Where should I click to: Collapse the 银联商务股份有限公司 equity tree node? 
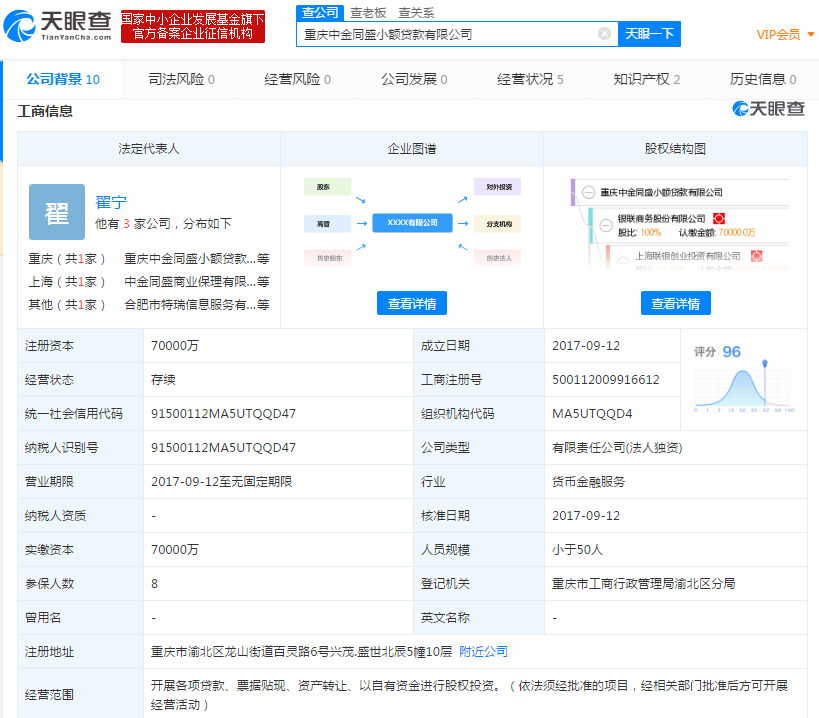point(606,225)
